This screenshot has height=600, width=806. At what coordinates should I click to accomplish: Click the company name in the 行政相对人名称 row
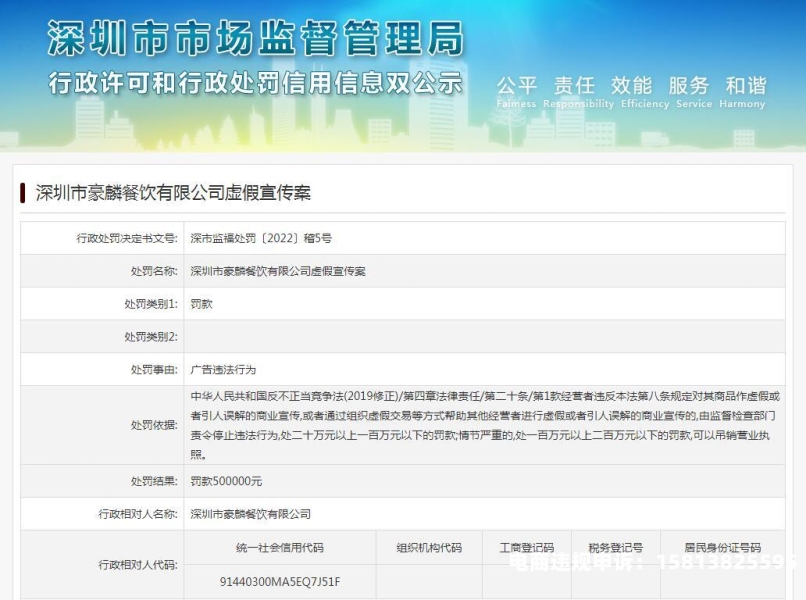(250, 514)
